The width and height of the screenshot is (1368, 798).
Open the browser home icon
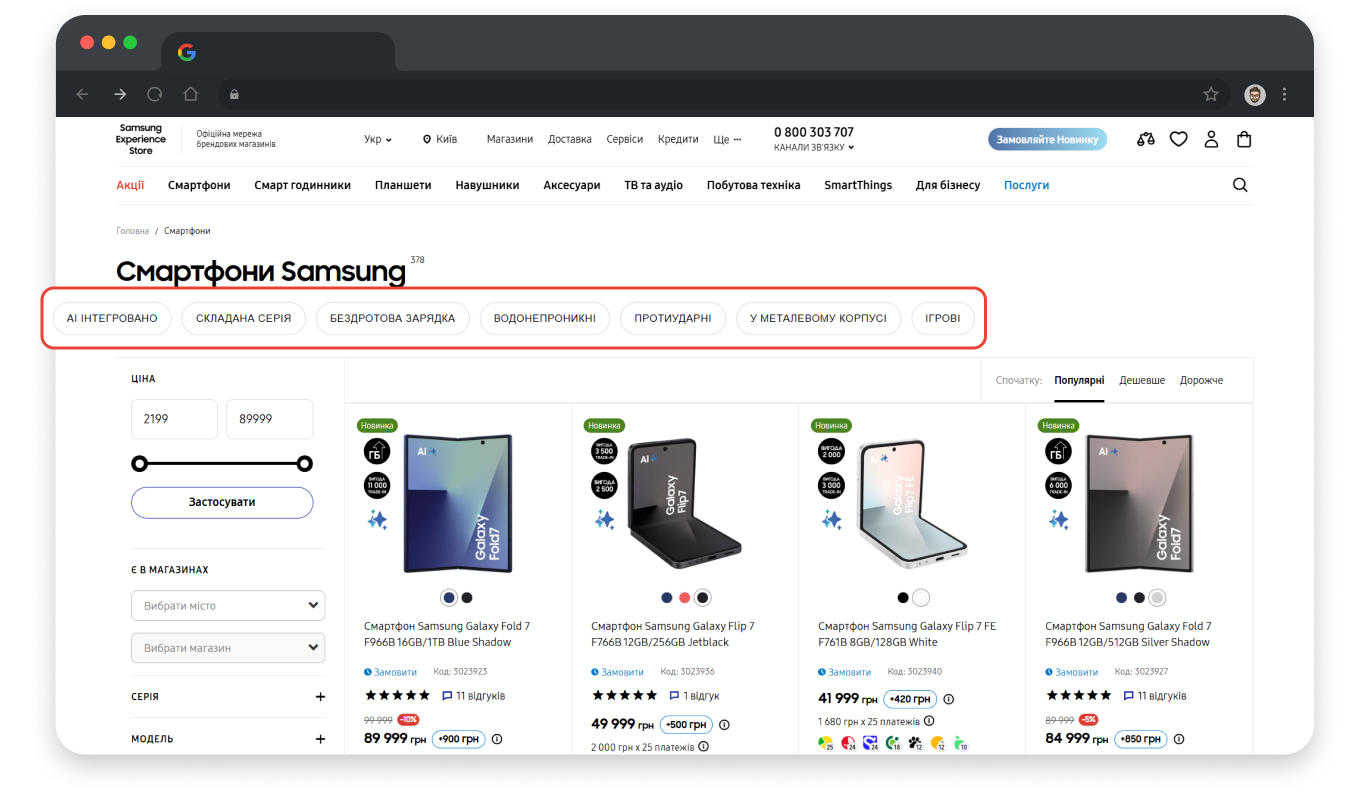pyautogui.click(x=190, y=94)
